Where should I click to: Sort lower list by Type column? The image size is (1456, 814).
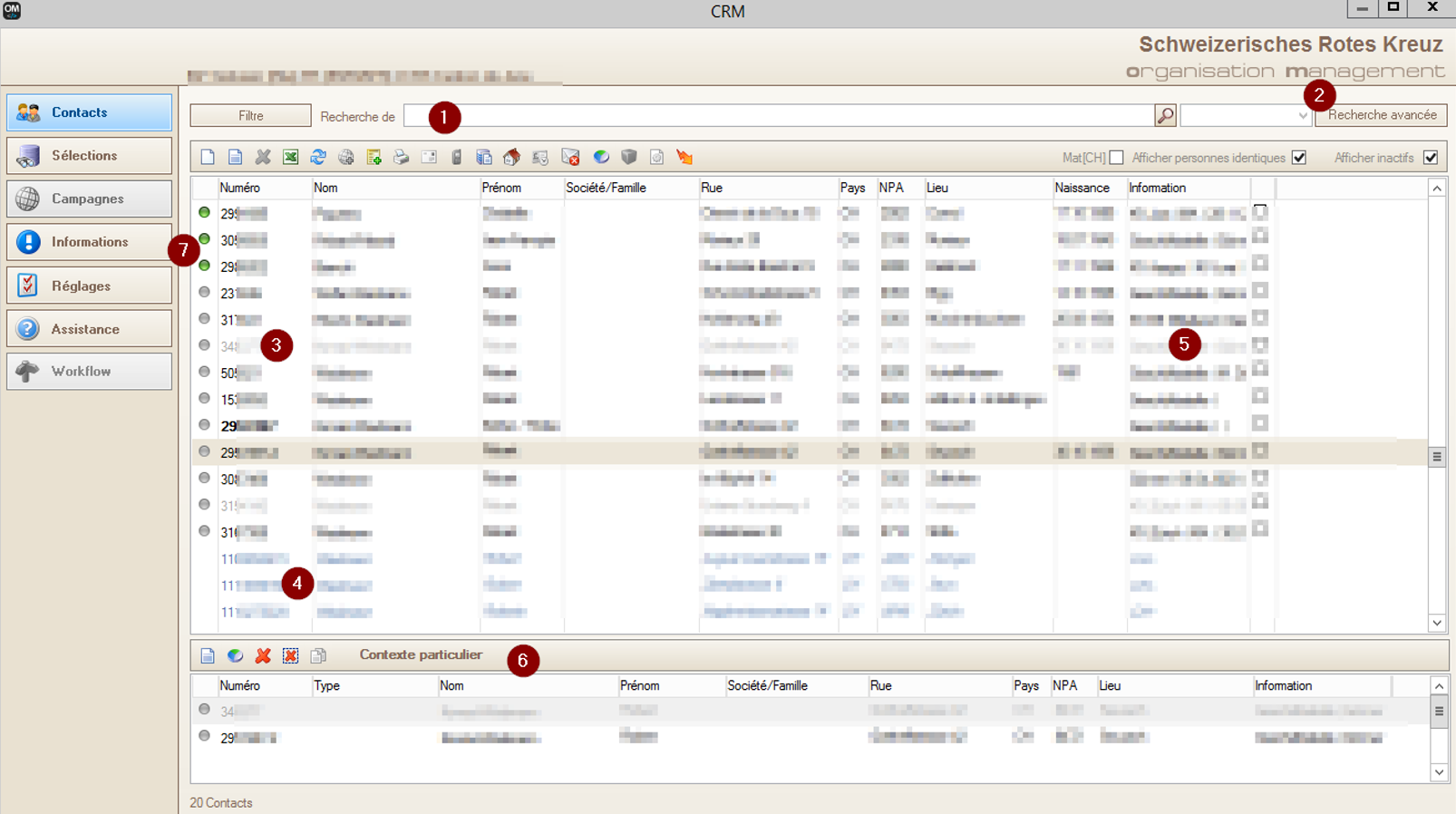click(374, 686)
